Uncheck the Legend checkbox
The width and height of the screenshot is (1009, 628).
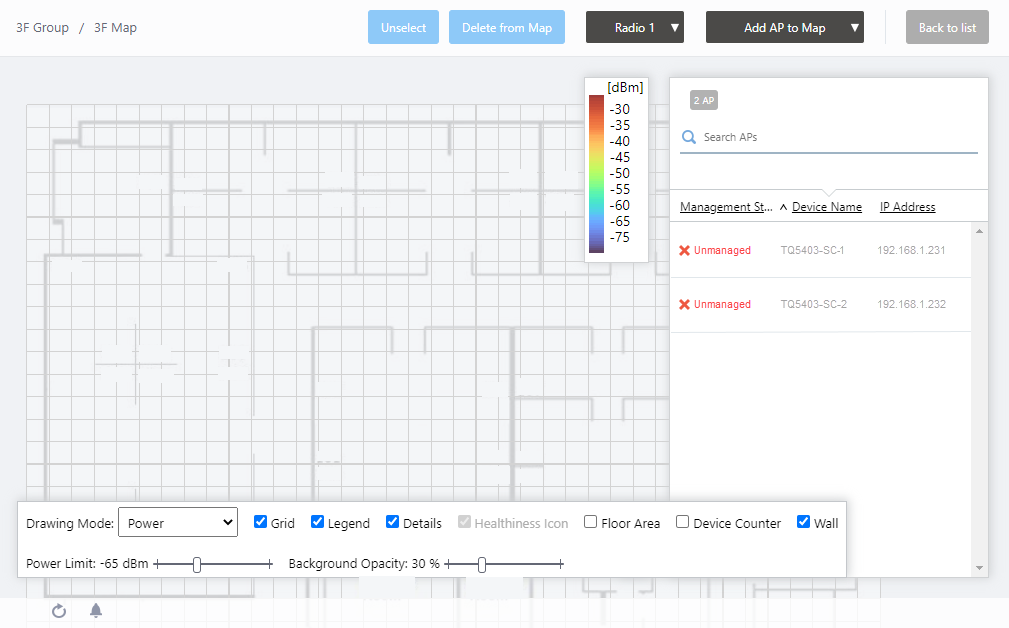tap(318, 522)
